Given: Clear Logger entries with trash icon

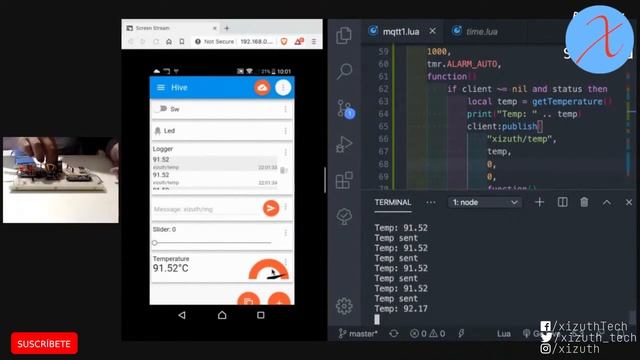Looking at the screenshot, I should click(284, 170).
